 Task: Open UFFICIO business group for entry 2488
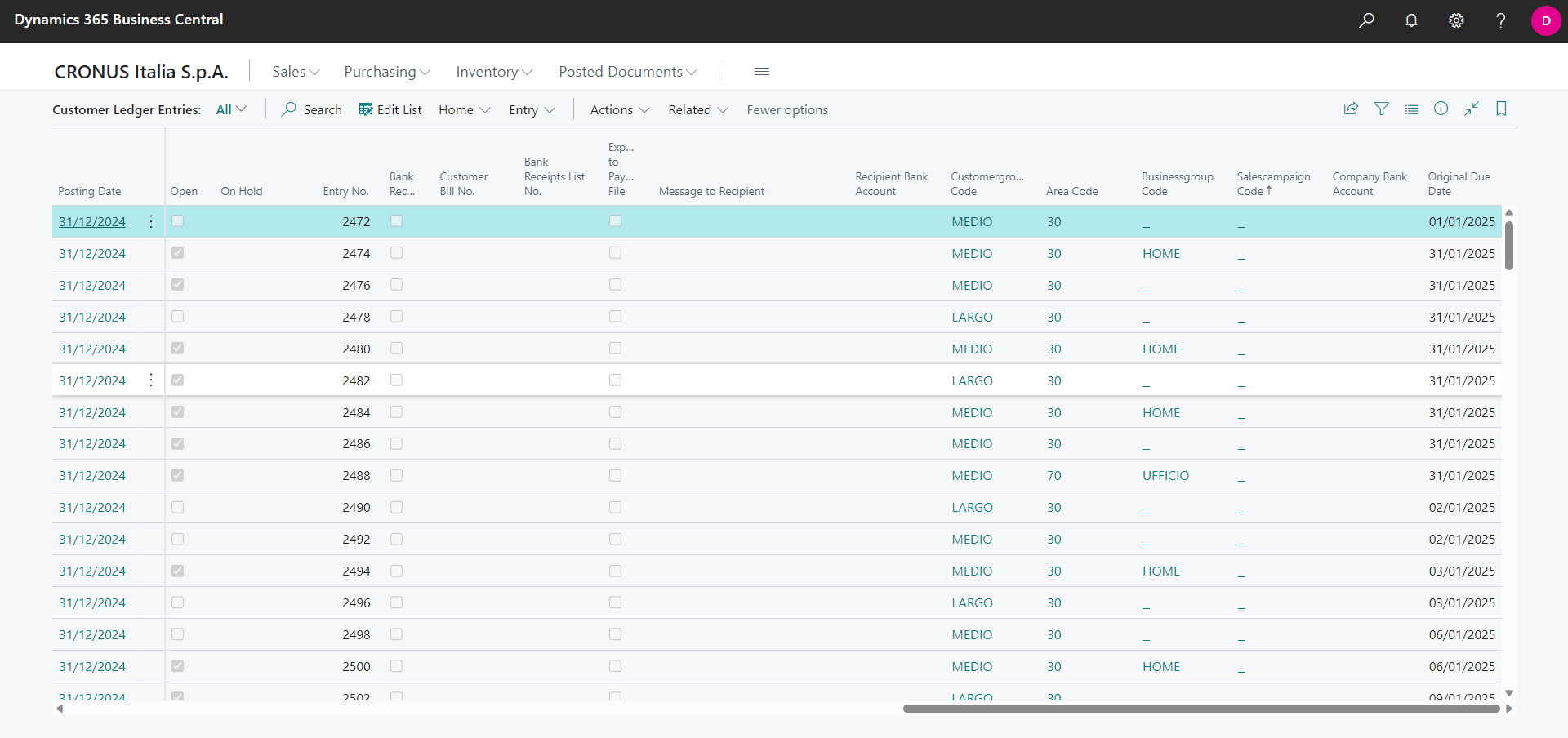tap(1165, 475)
